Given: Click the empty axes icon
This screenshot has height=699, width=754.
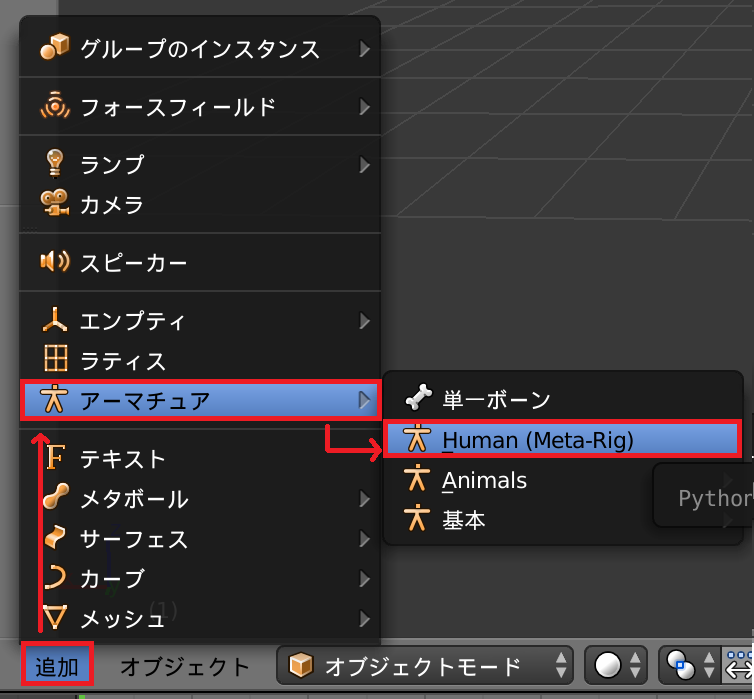Looking at the screenshot, I should point(55,320).
